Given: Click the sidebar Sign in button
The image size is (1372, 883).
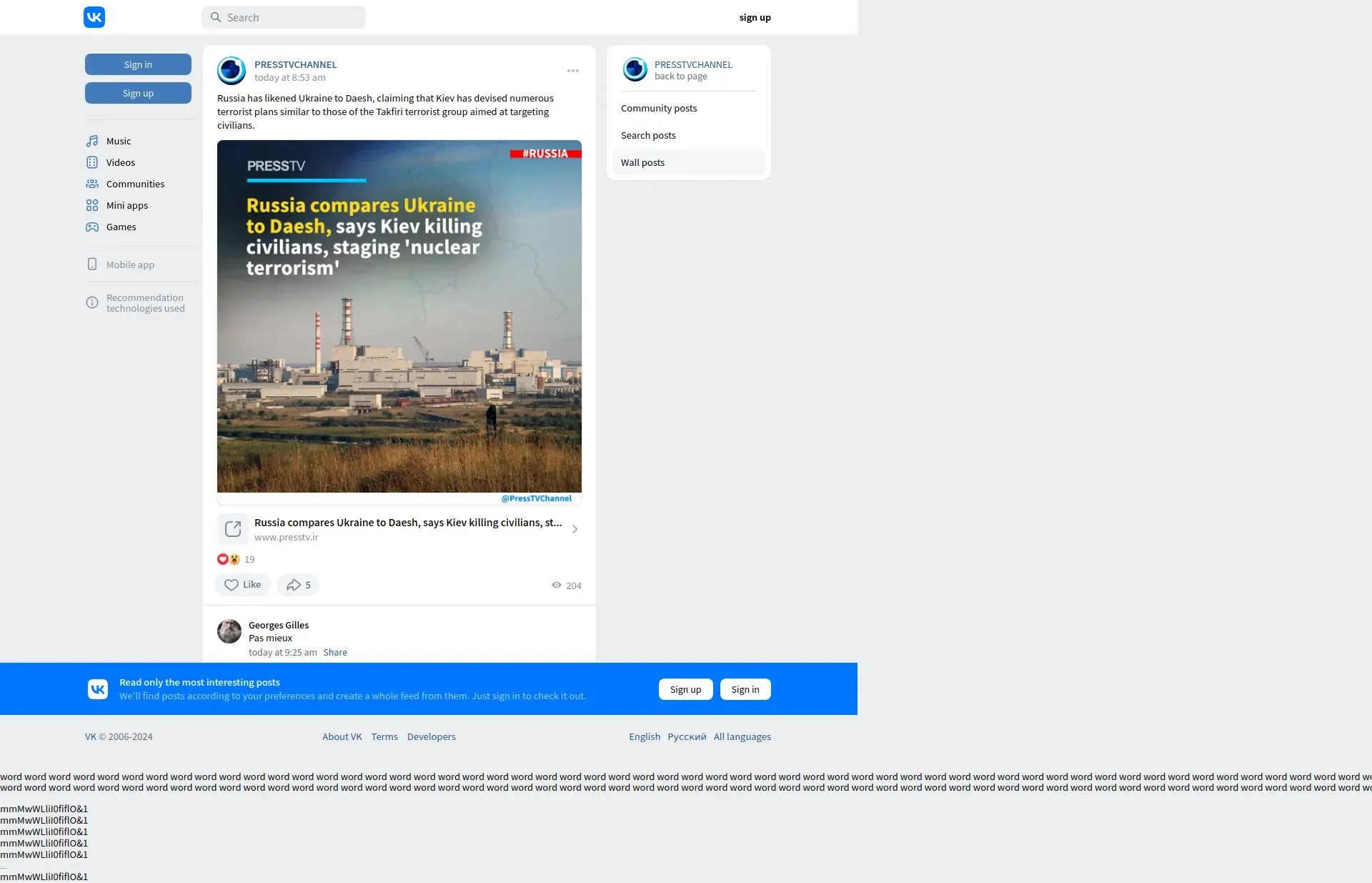Looking at the screenshot, I should point(138,64).
